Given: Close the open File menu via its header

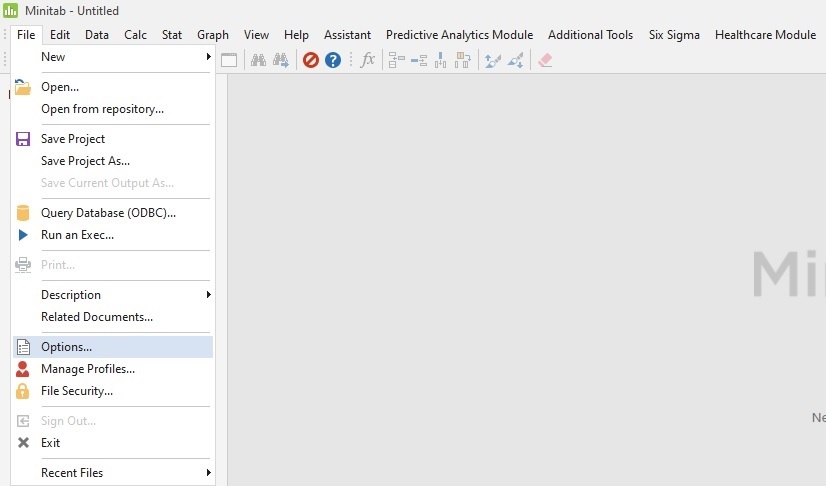Looking at the screenshot, I should coord(26,35).
